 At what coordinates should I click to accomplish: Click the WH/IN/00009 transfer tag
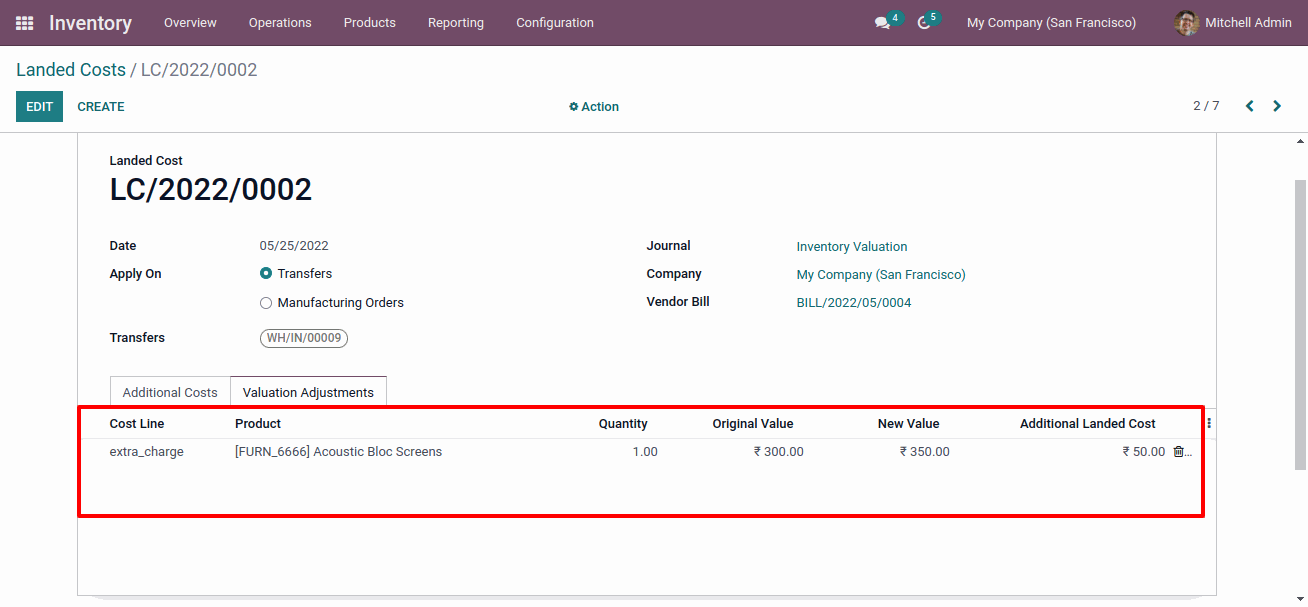[x=304, y=338]
